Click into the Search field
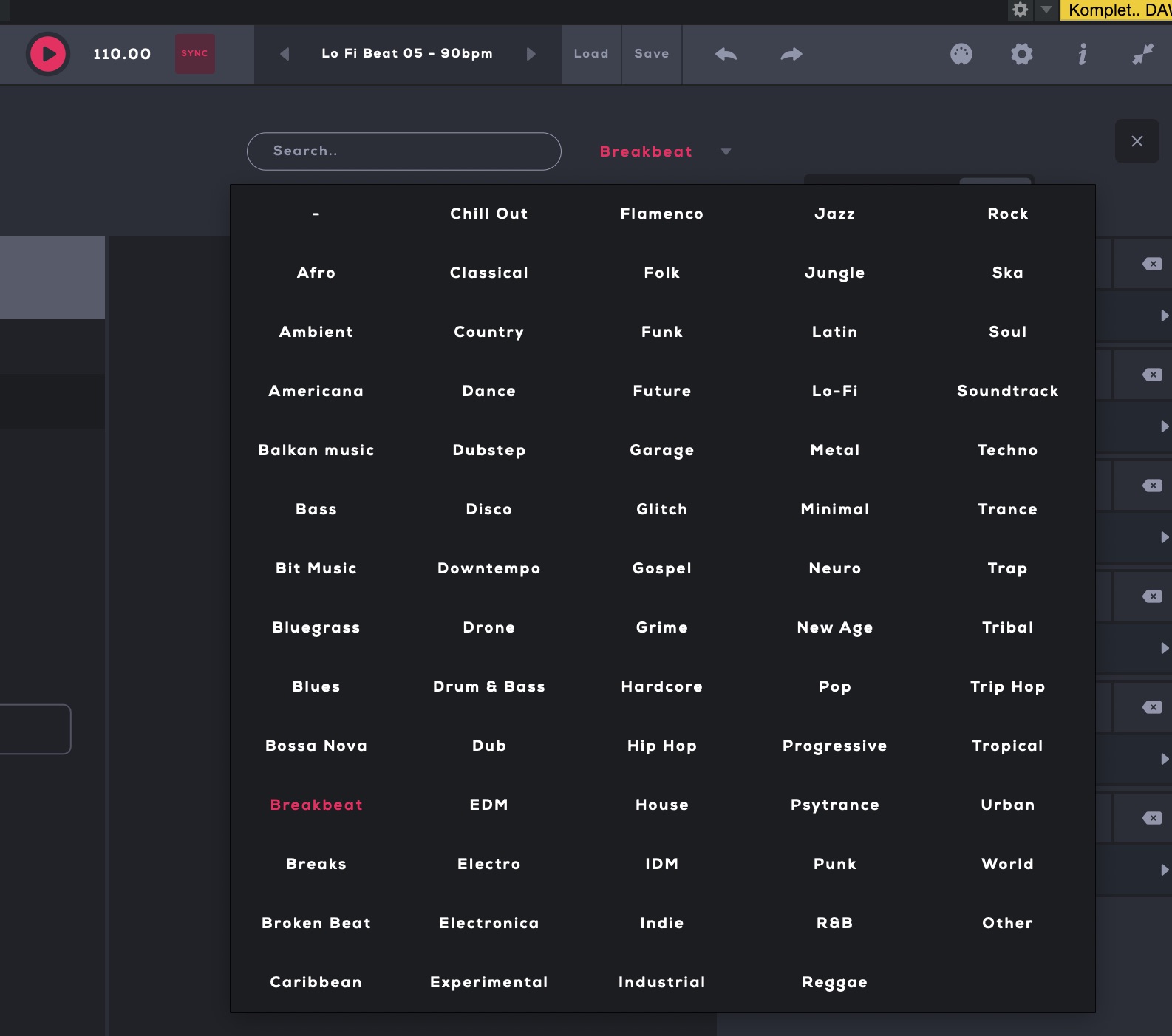The image size is (1172, 1036). coord(403,151)
